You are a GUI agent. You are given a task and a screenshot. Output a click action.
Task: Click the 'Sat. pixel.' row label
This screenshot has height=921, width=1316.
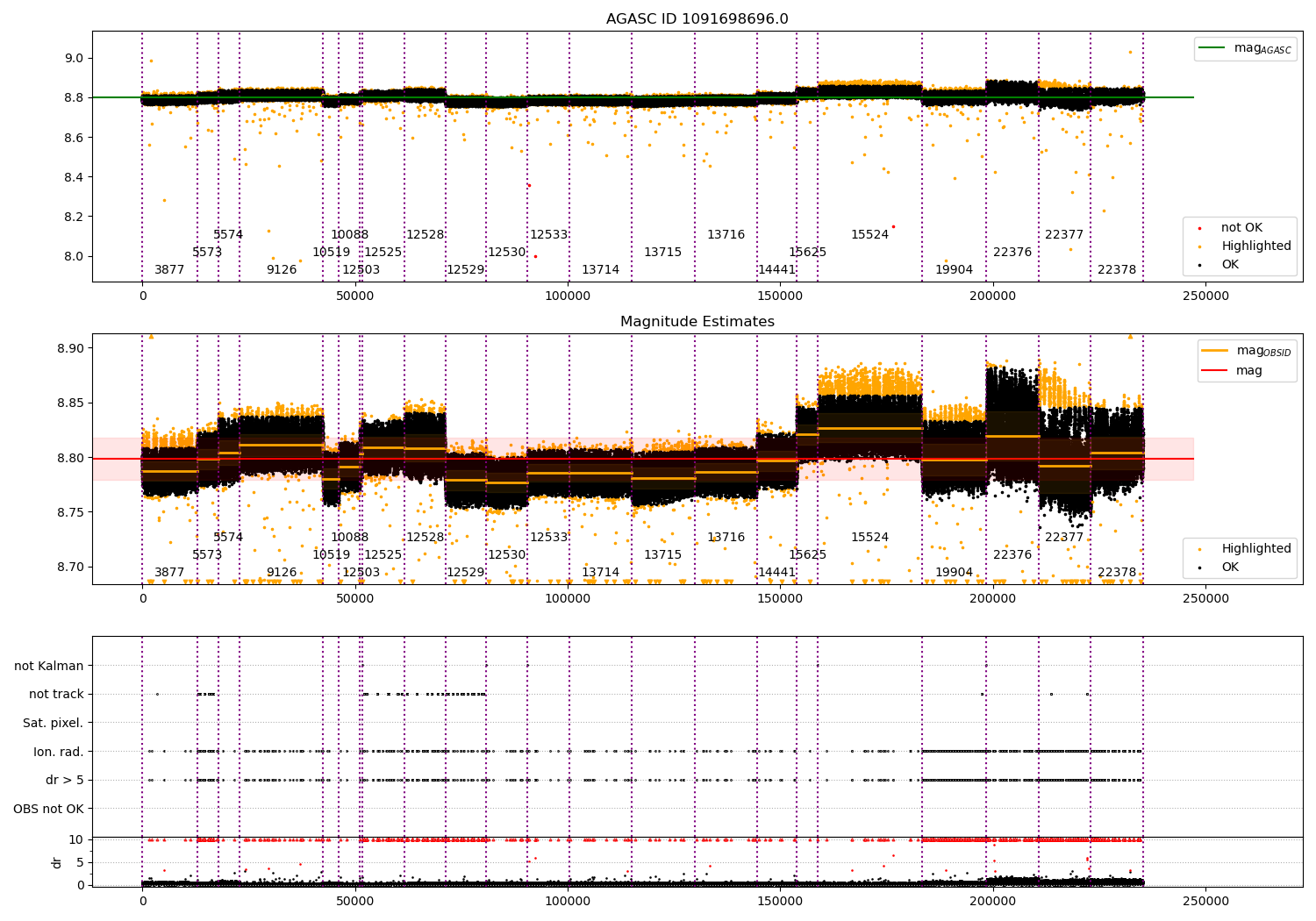coord(54,723)
